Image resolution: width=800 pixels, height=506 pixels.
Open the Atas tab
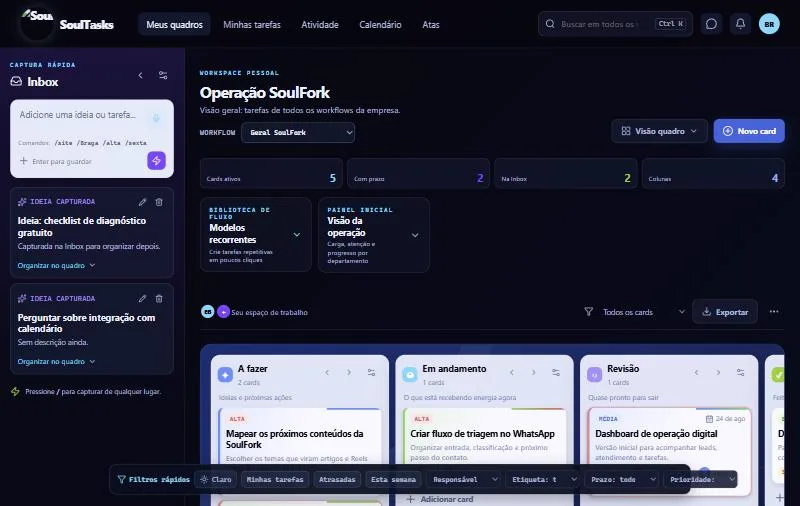[x=431, y=24]
